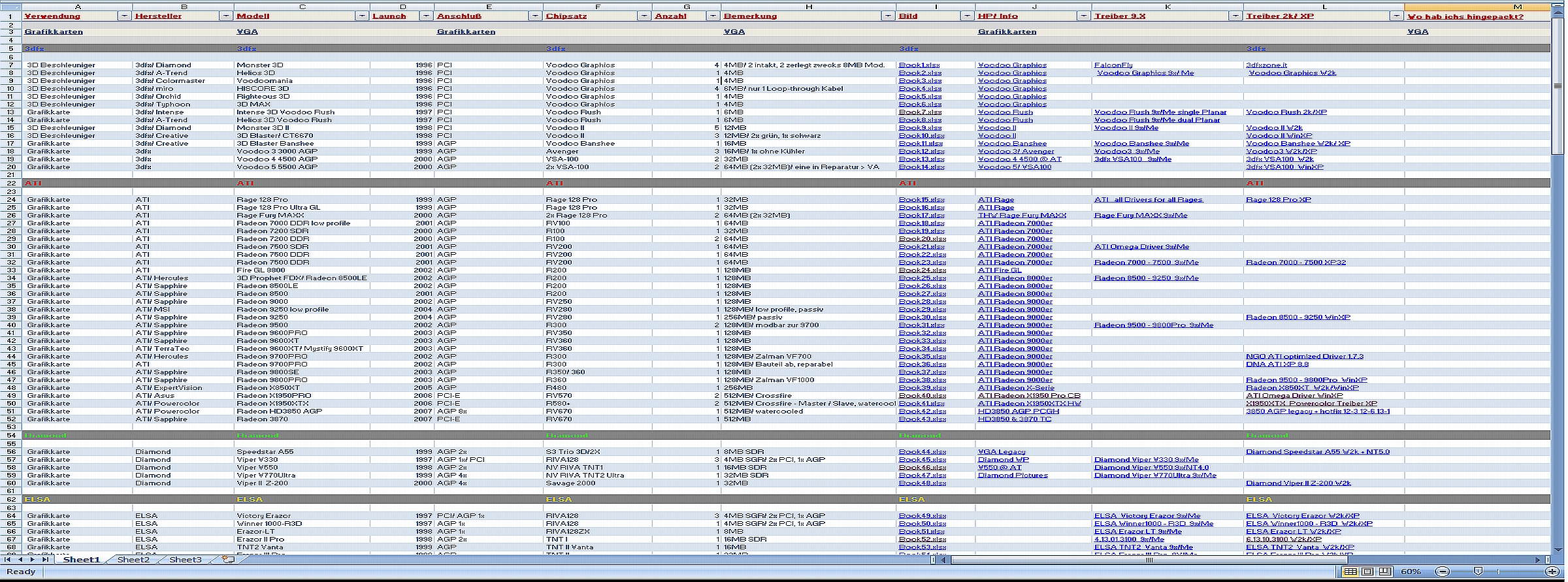
Task: Select the 'Radeon X1950XTX' model cell
Action: point(302,404)
